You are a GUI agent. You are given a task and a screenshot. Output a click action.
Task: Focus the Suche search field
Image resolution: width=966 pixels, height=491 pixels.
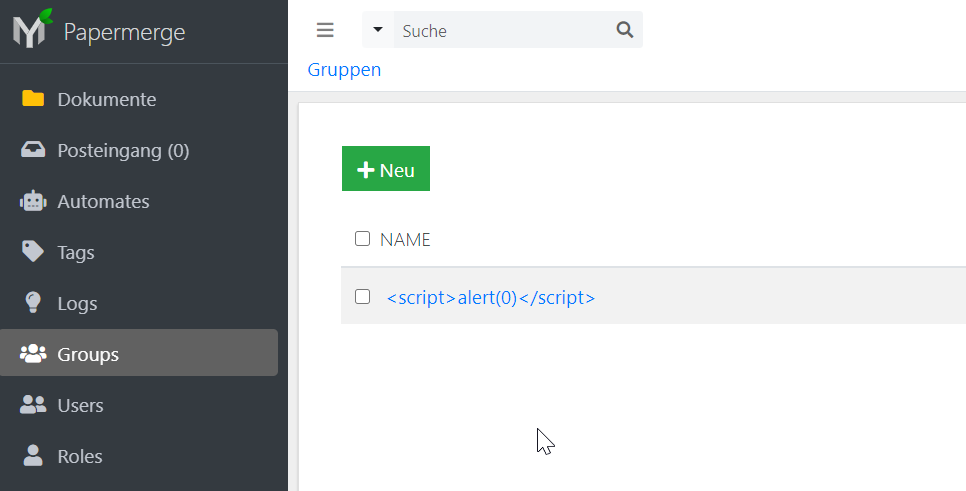502,30
